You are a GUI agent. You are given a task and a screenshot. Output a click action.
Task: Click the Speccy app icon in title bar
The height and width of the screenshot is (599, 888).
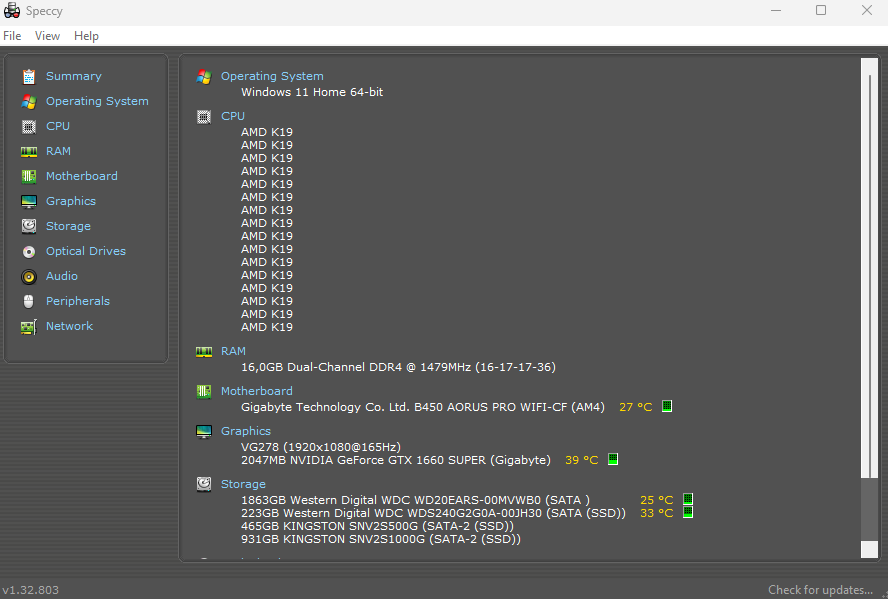pos(12,10)
